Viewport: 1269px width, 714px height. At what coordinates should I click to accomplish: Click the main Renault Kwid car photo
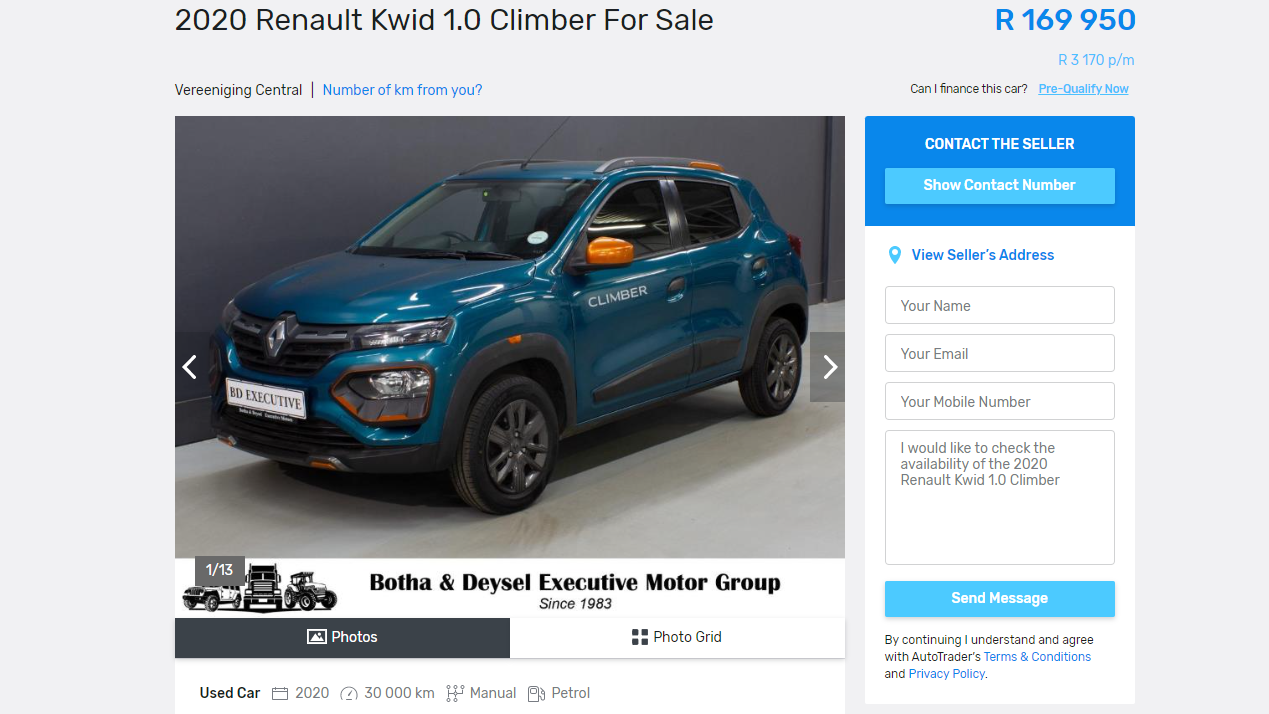tap(510, 337)
